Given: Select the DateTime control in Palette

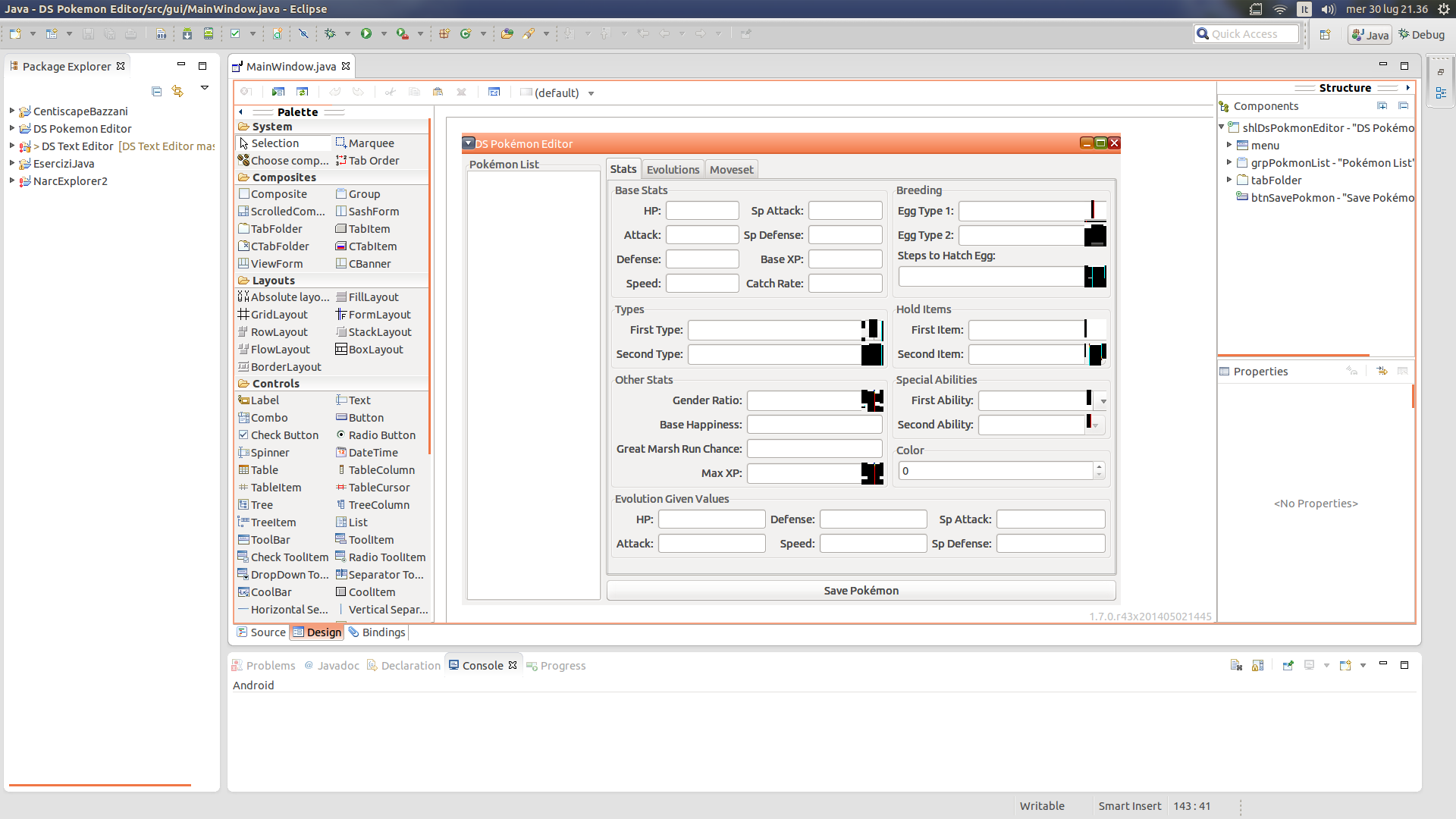Looking at the screenshot, I should click(x=367, y=453).
